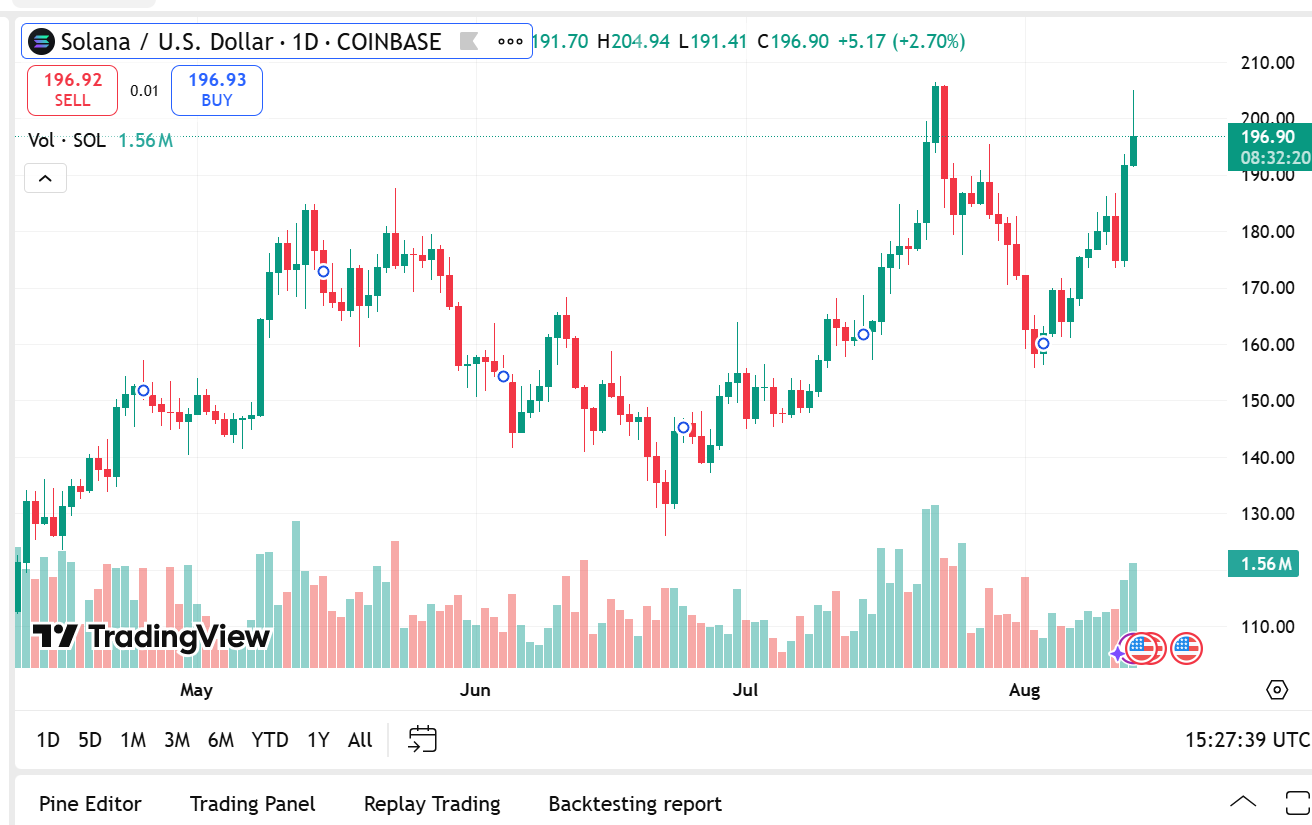The height and width of the screenshot is (825, 1312).
Task: Click the blue BUY 196.93 button
Action: 217,90
